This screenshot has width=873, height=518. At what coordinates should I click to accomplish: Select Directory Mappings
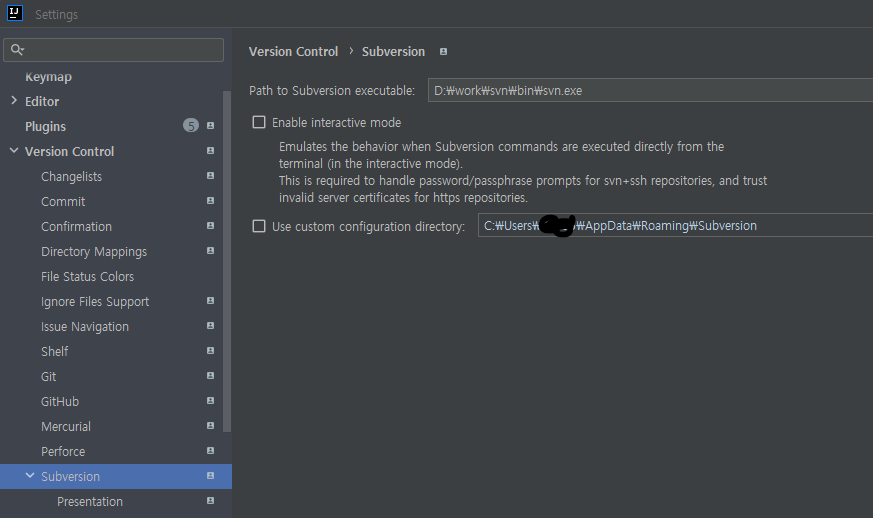pos(94,252)
